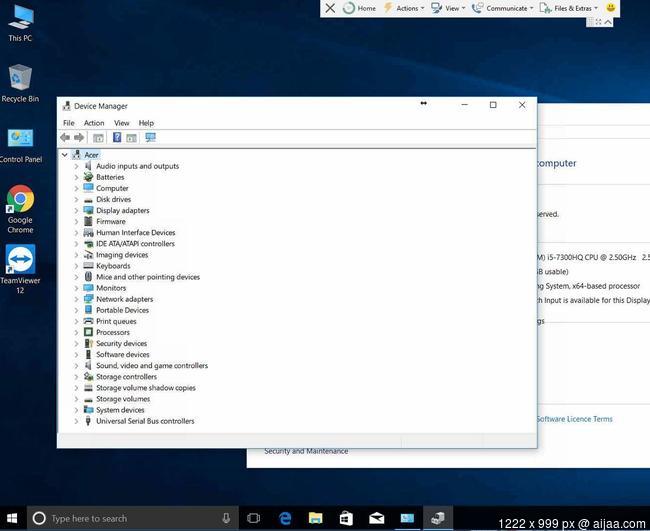Image resolution: width=650 pixels, height=531 pixels.
Task: Click the taskbar search input field
Action: tap(133, 518)
